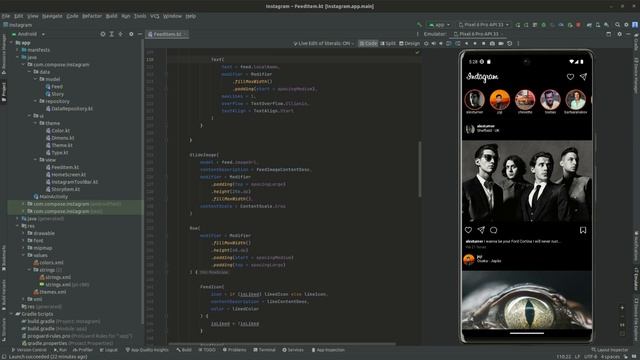Tap the comment bubble under band photo
The width and height of the screenshot is (640, 360).
click(493, 230)
